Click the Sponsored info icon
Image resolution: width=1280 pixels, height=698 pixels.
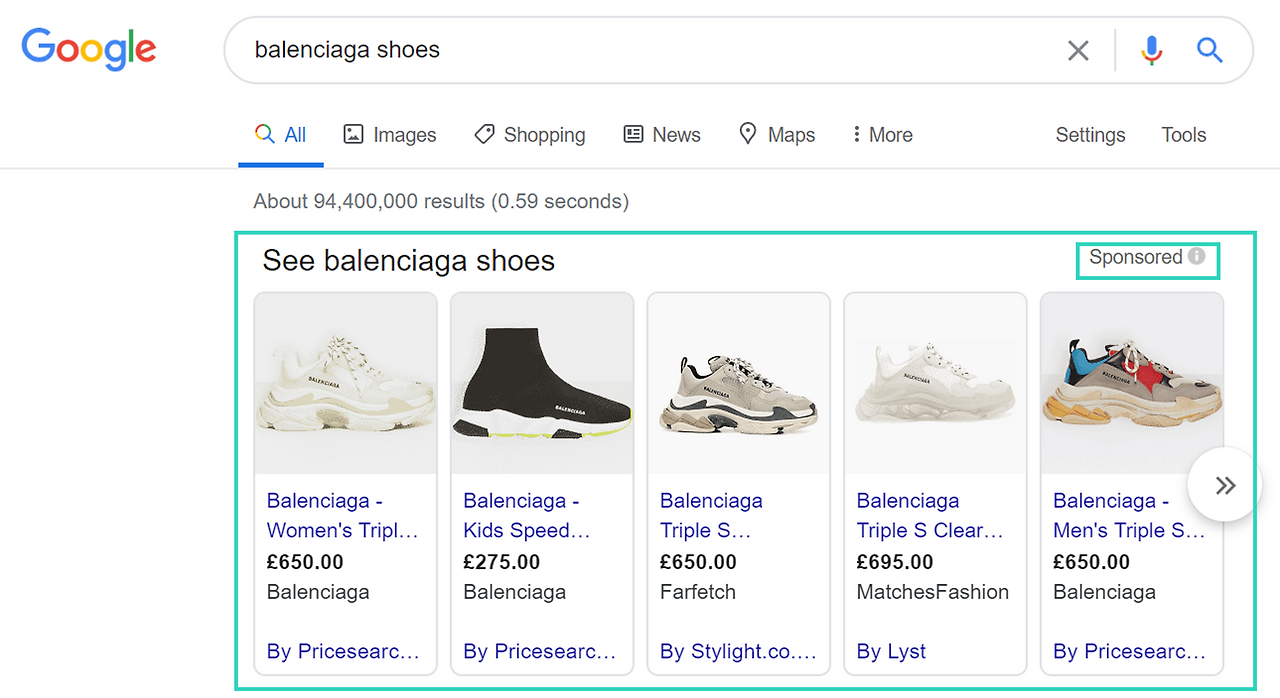click(1198, 257)
